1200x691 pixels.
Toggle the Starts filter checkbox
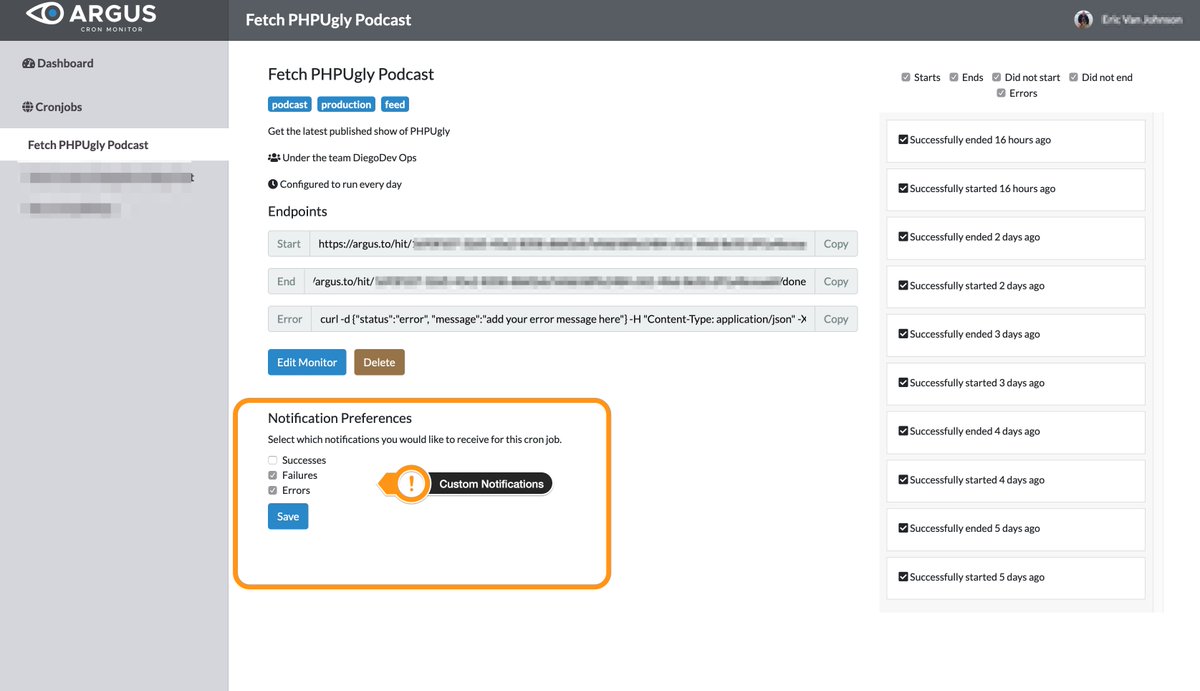pos(906,77)
